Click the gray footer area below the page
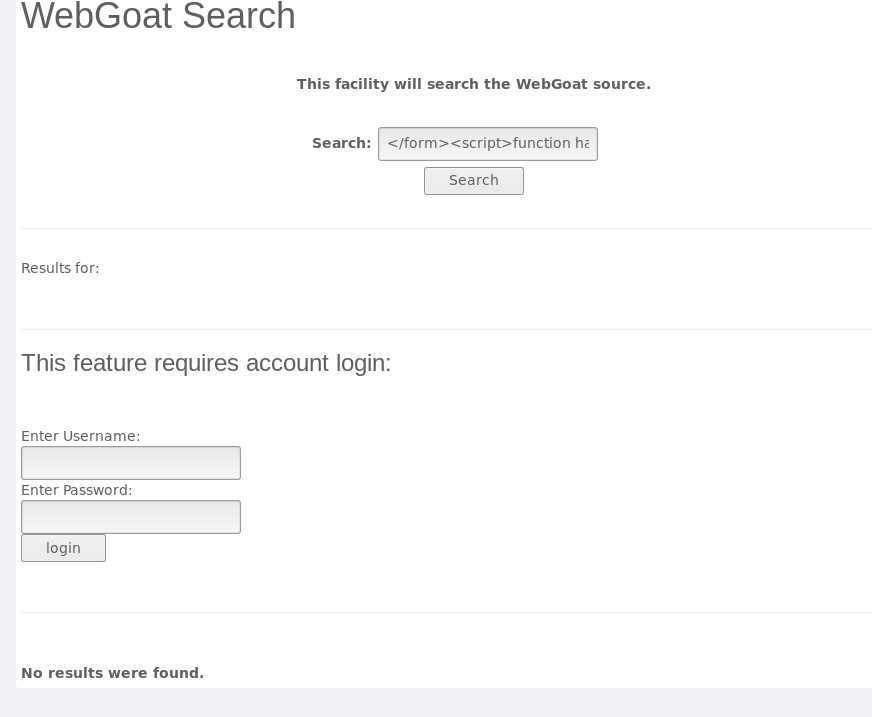 [x=436, y=703]
